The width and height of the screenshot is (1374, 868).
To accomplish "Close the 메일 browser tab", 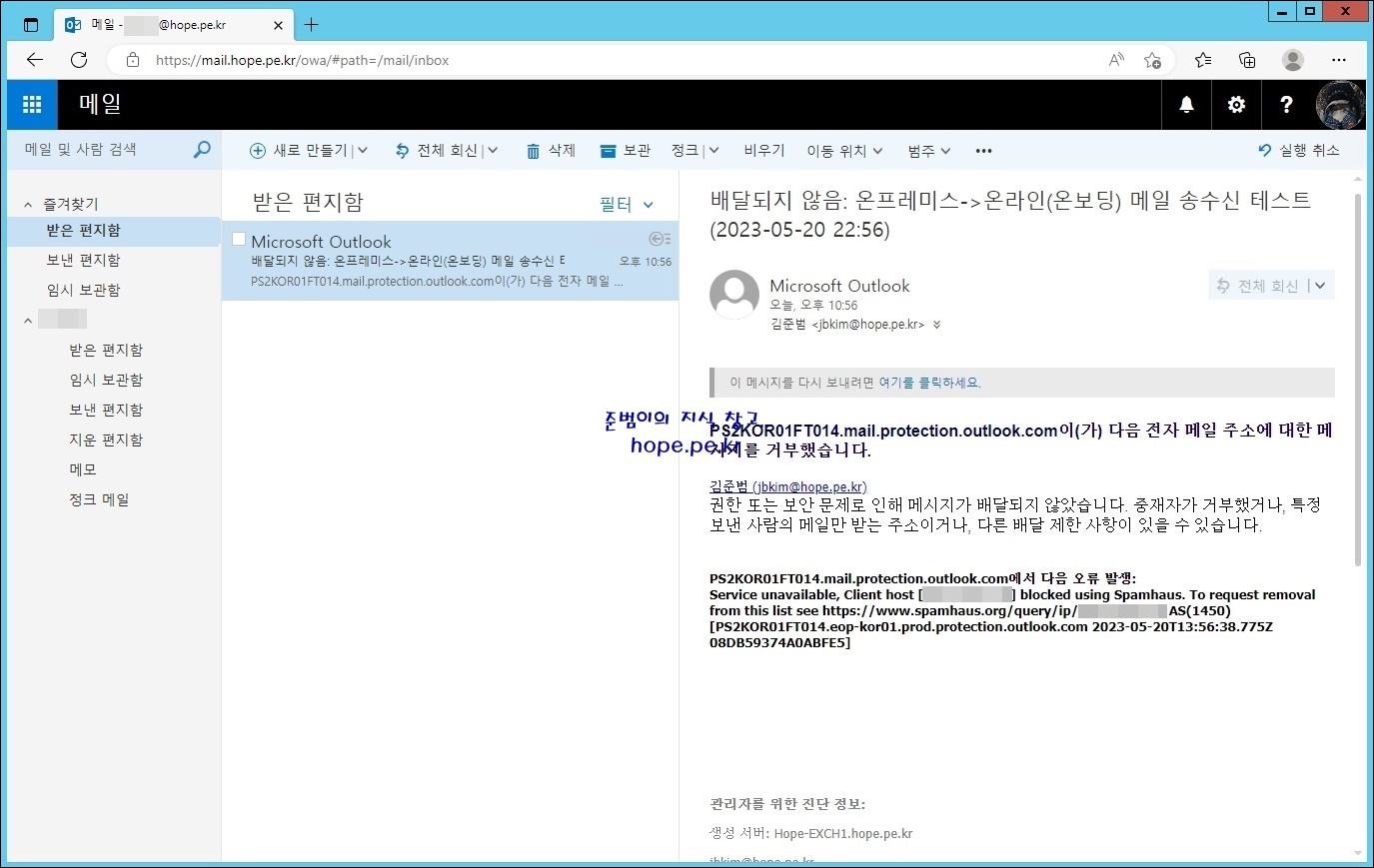I will 279,25.
